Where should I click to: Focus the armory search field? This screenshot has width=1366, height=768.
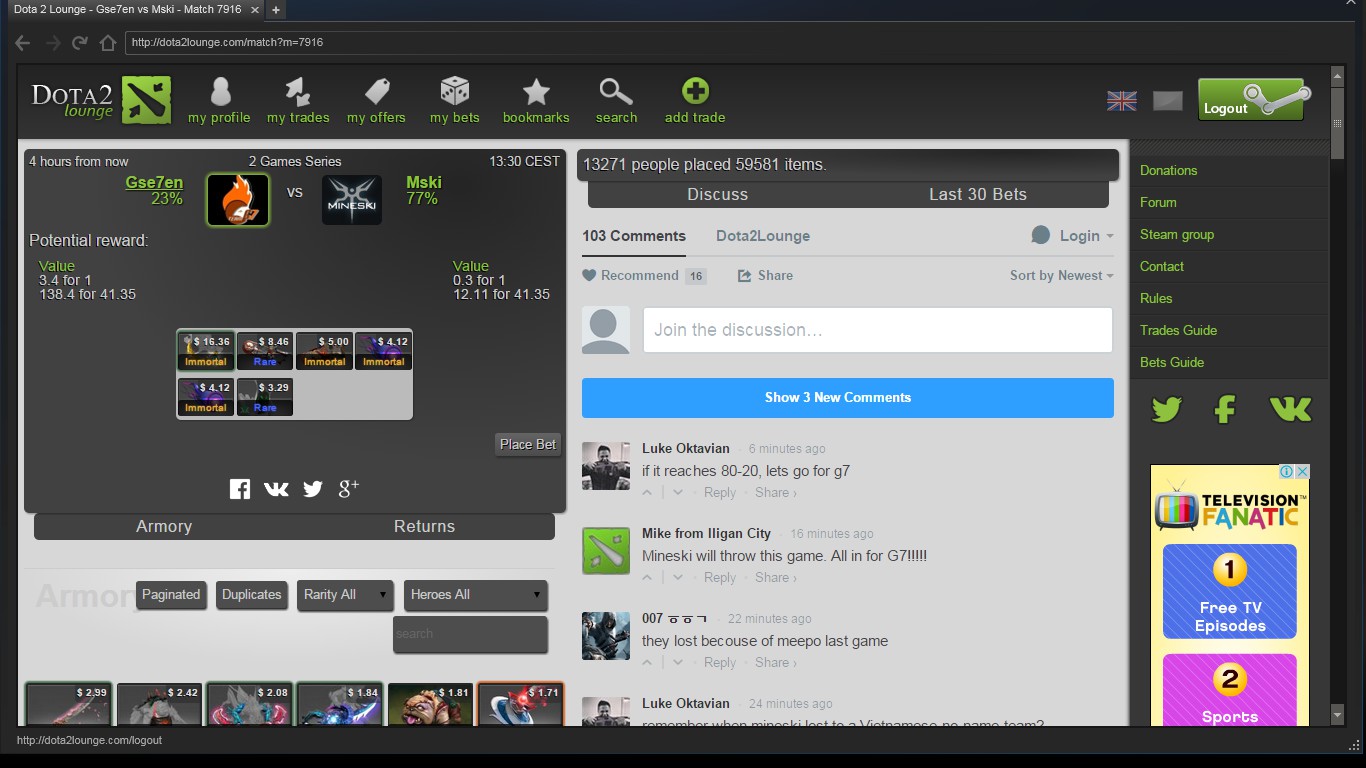click(470, 634)
